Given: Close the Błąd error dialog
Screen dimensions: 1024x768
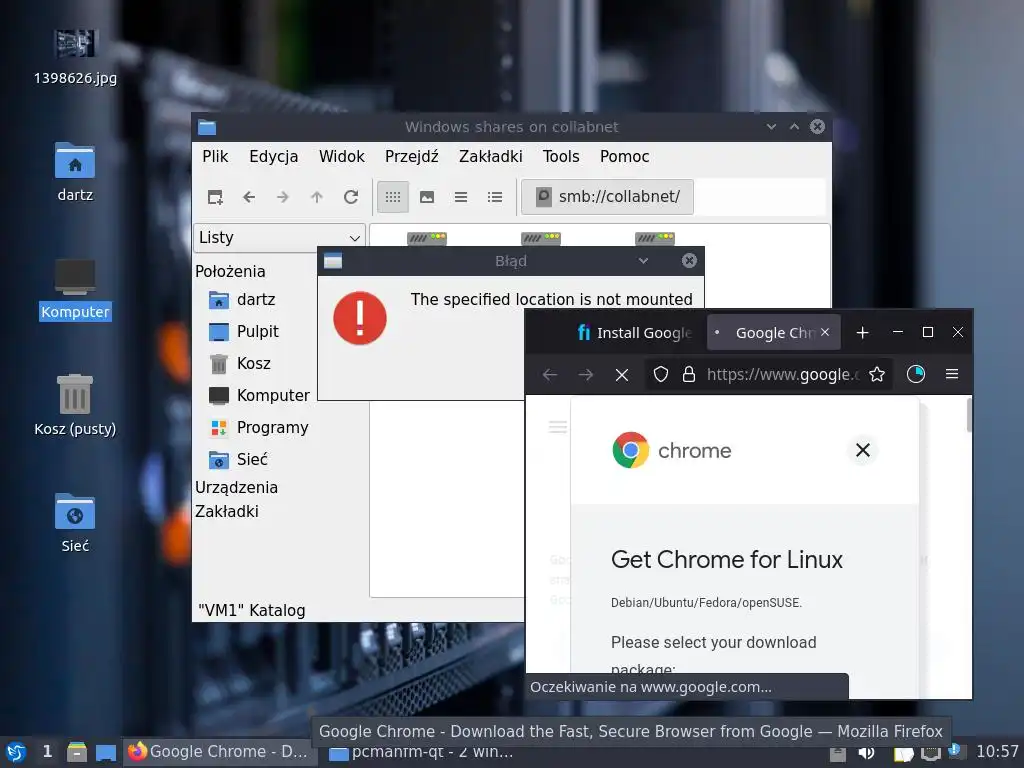Looking at the screenshot, I should (x=689, y=261).
